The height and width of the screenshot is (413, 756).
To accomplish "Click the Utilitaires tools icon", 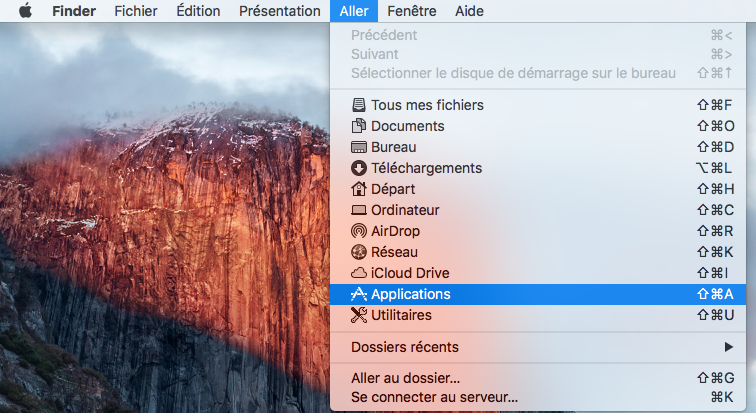I will pos(360,315).
